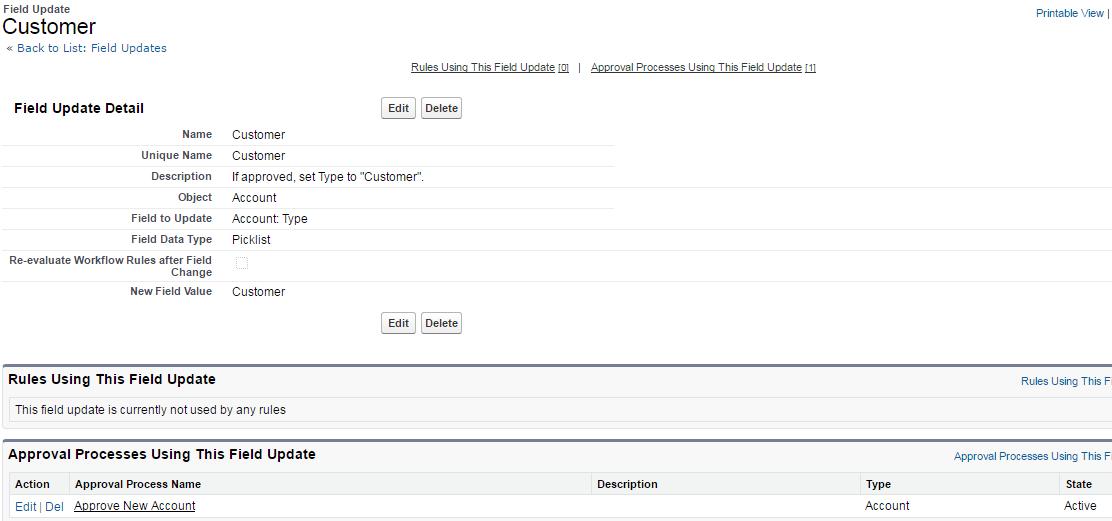The image size is (1112, 521).
Task: Click the Description column header
Action: (x=627, y=484)
